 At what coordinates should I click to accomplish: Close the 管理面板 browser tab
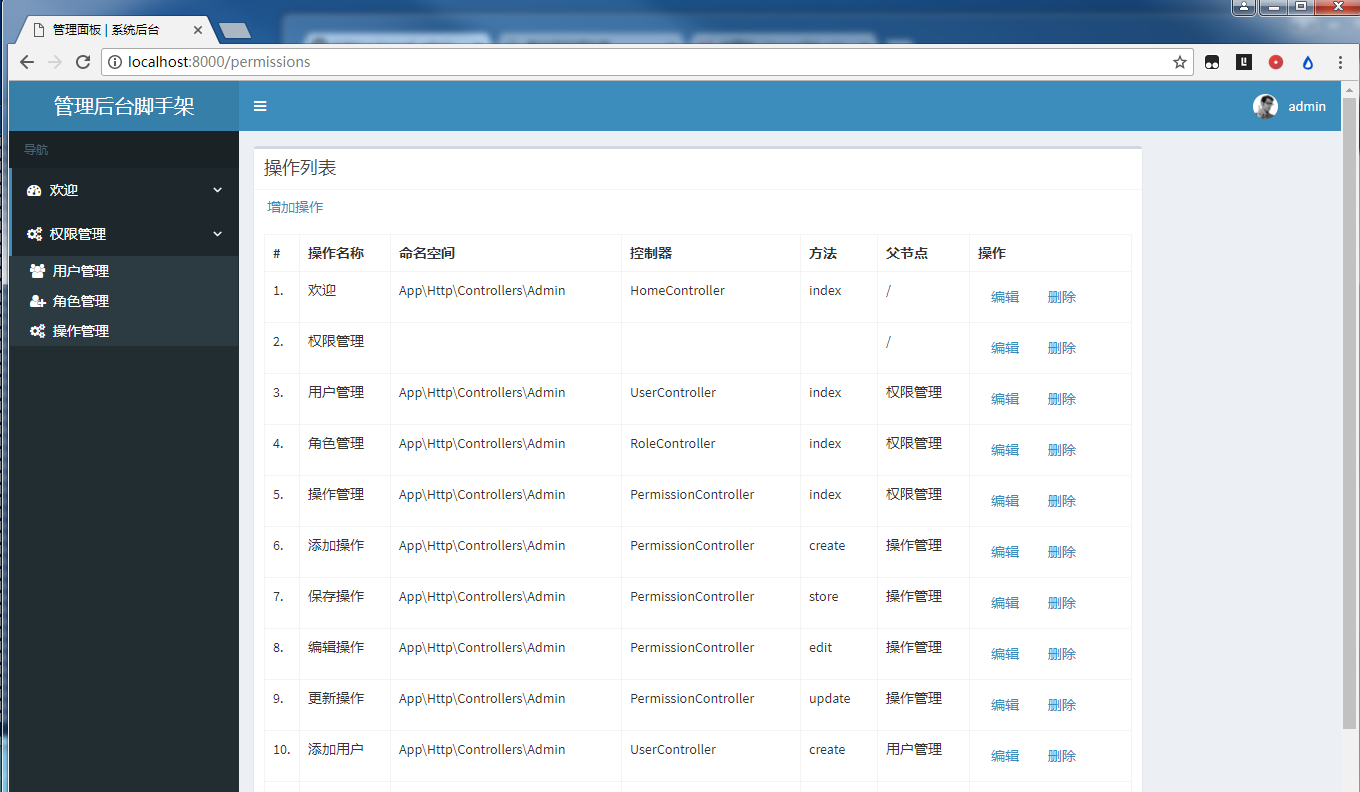click(198, 30)
